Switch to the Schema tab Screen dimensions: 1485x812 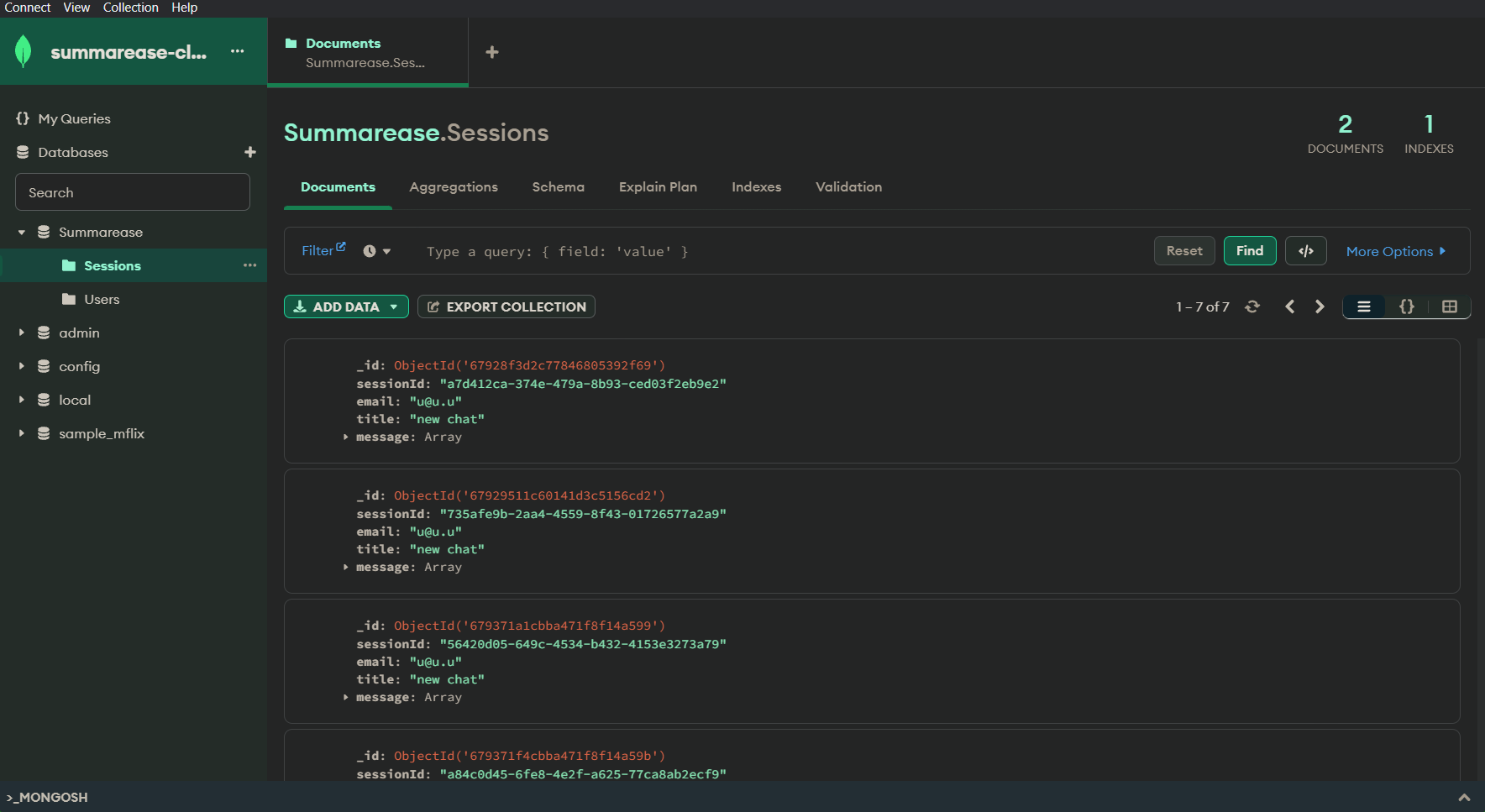559,187
